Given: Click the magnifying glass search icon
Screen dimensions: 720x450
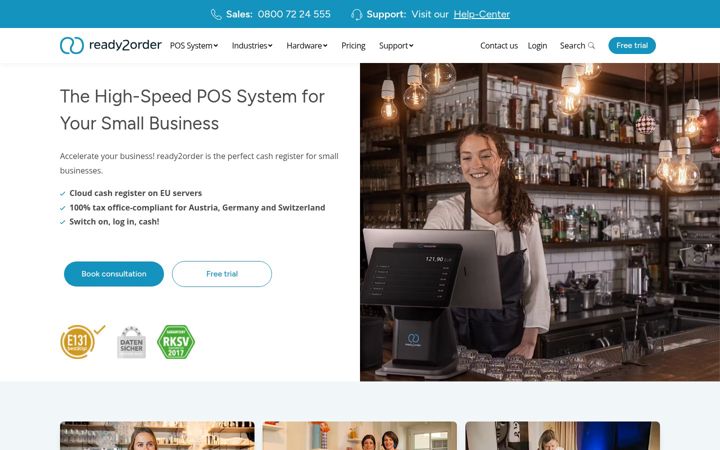Looking at the screenshot, I should pos(591,45).
